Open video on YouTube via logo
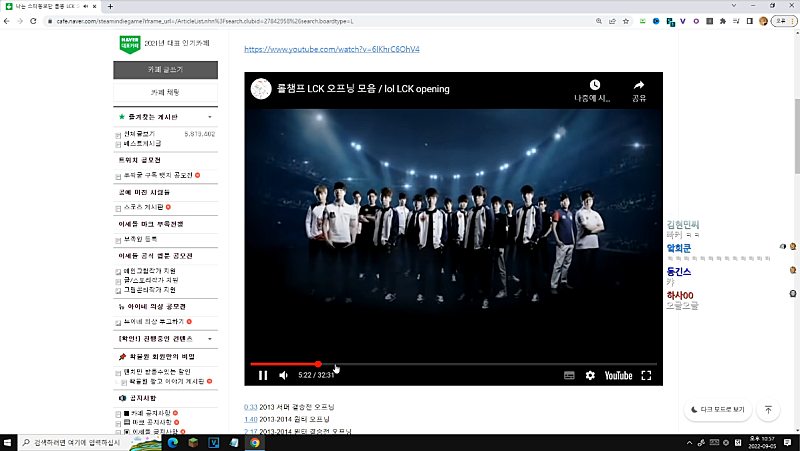 [x=617, y=376]
